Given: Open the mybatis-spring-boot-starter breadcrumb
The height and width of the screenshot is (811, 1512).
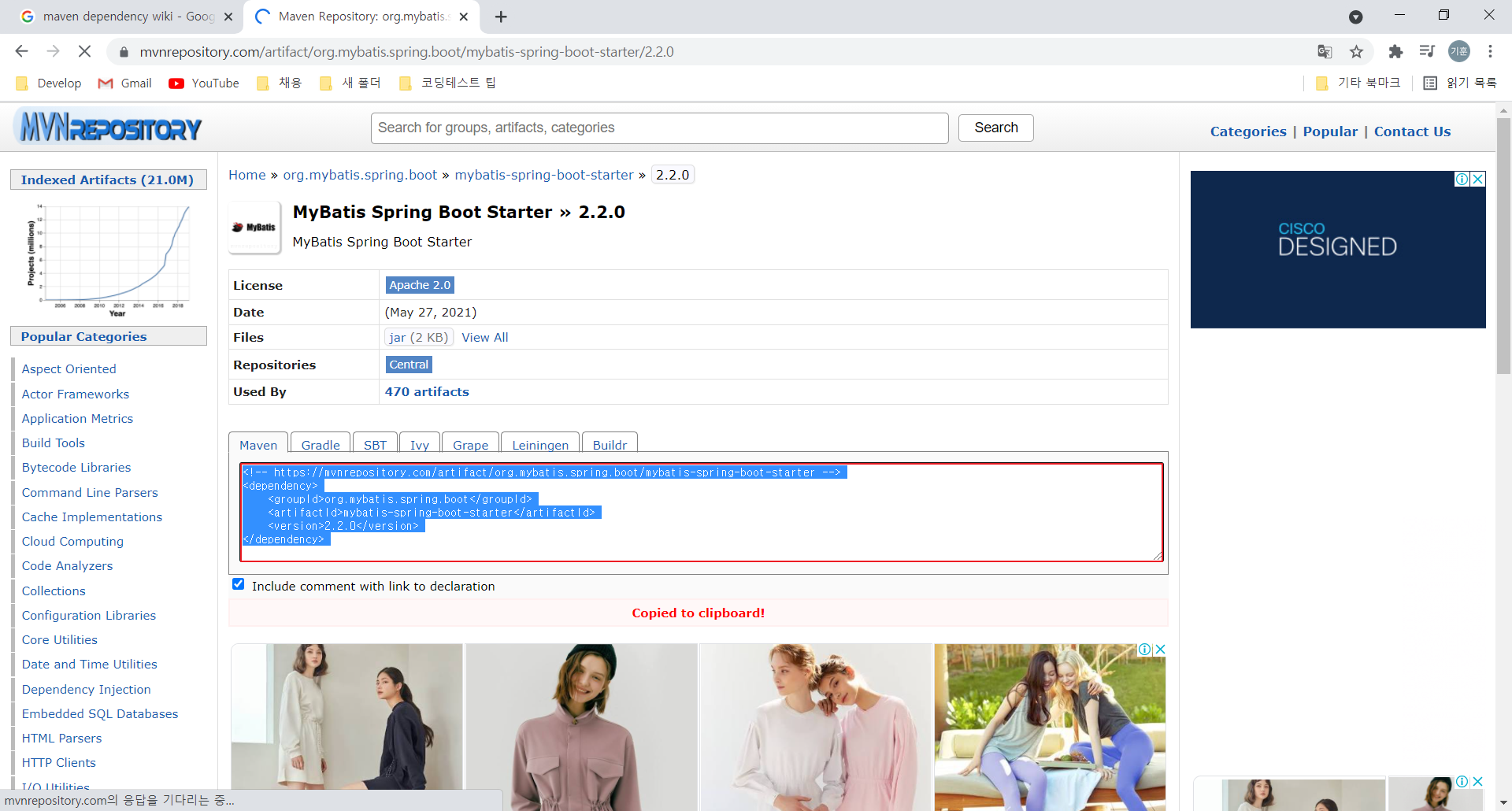Looking at the screenshot, I should (x=544, y=175).
